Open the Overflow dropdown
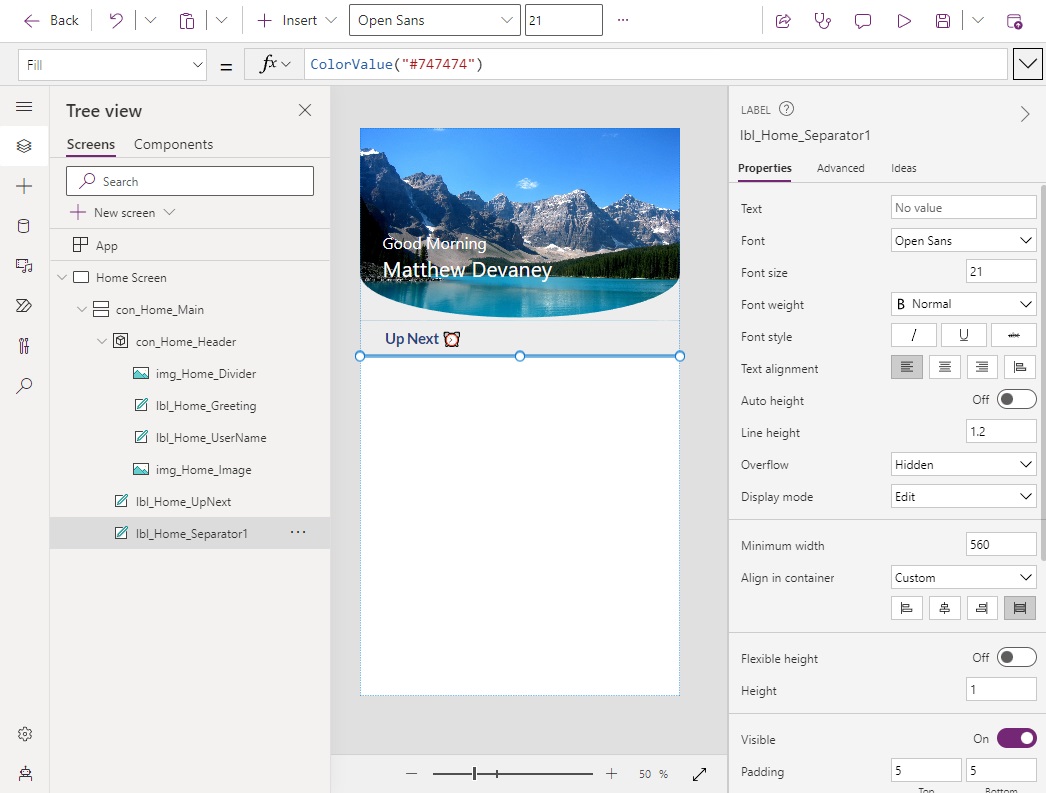This screenshot has width=1046, height=793. click(962, 463)
